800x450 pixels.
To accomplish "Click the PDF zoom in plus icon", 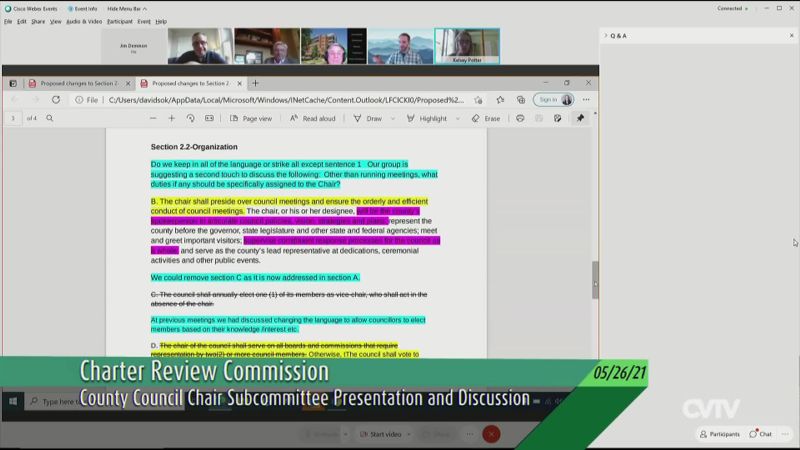I will [x=172, y=118].
